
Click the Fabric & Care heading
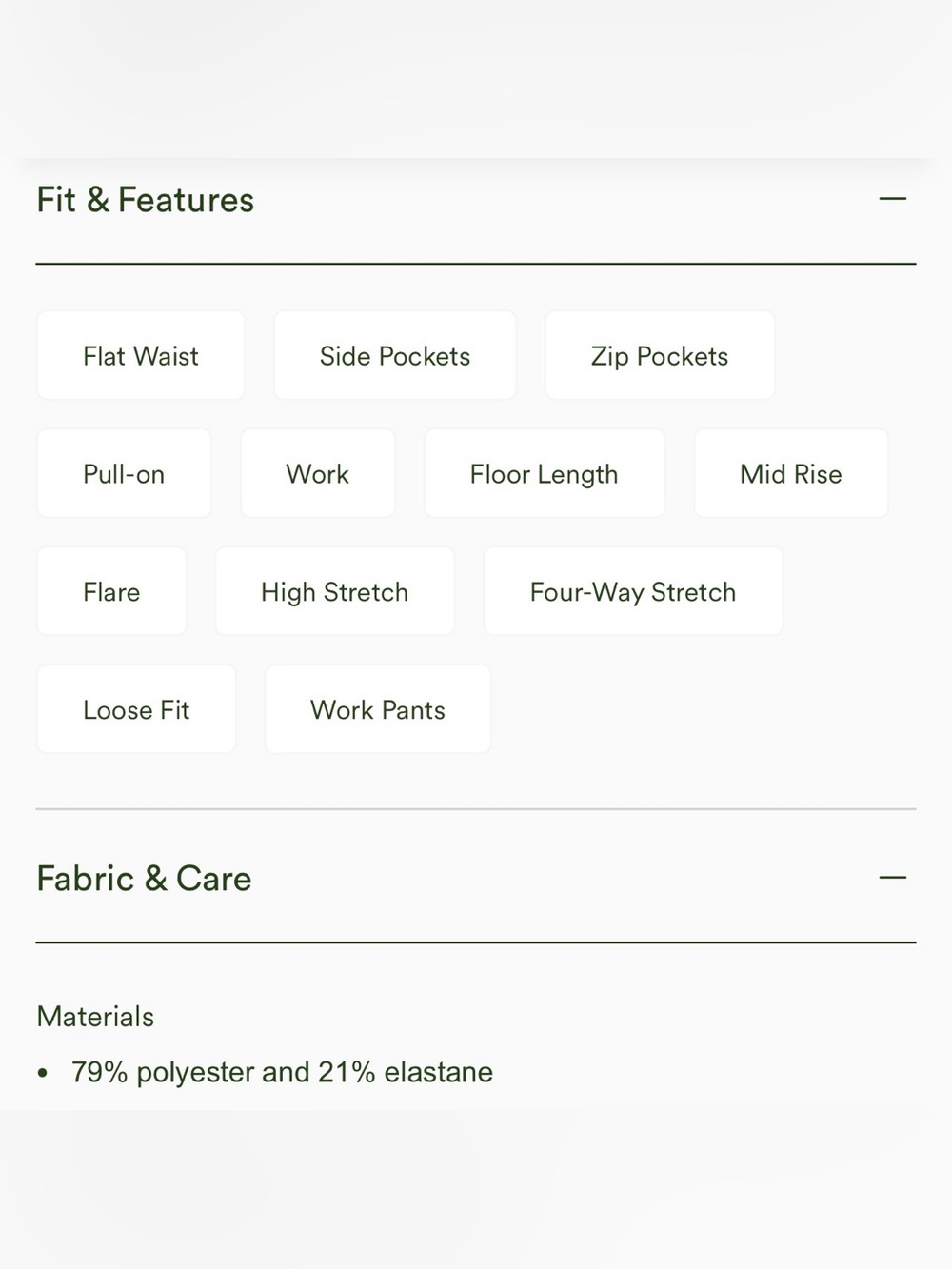144,878
